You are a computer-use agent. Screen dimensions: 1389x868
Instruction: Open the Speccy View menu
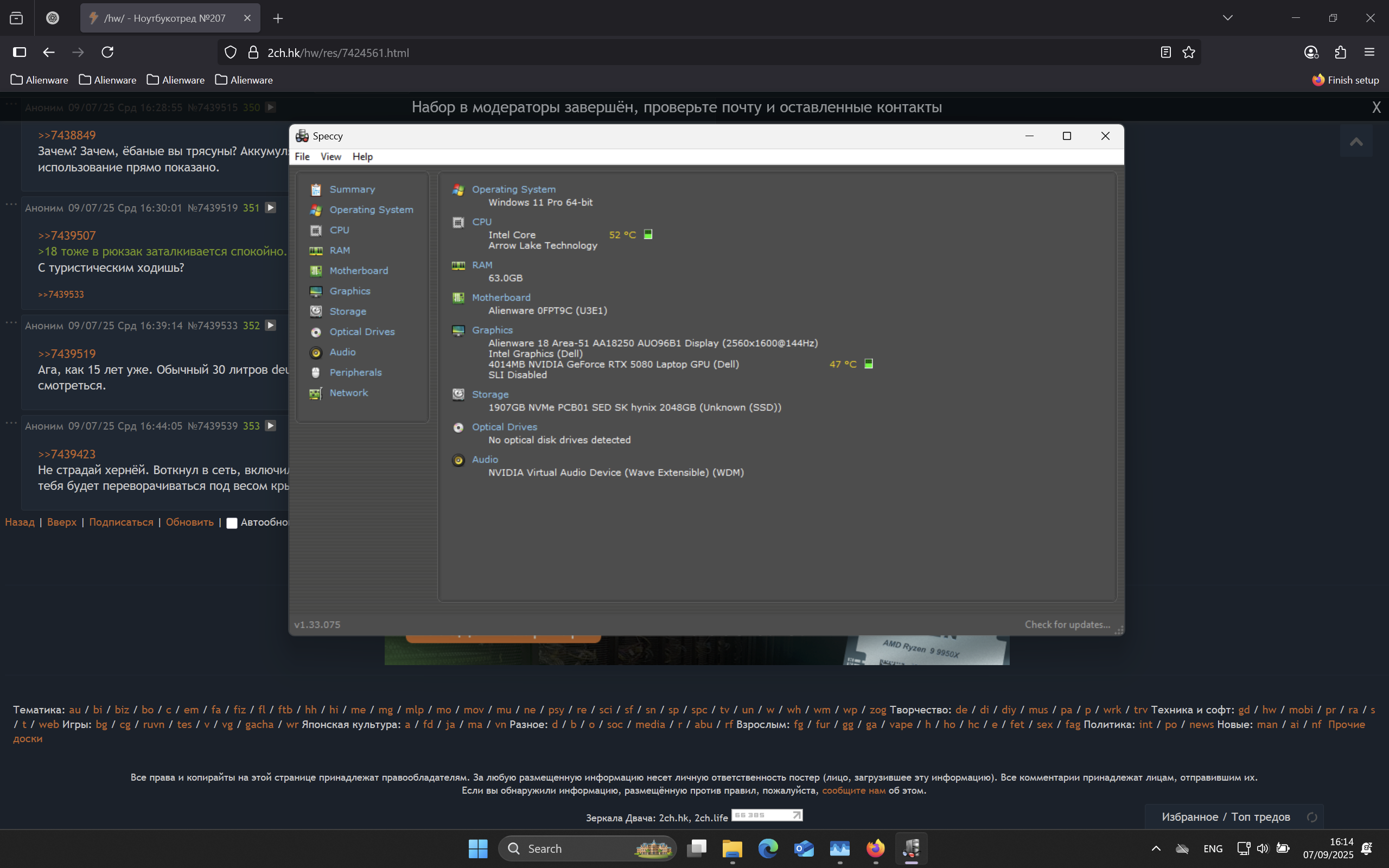[x=330, y=157]
